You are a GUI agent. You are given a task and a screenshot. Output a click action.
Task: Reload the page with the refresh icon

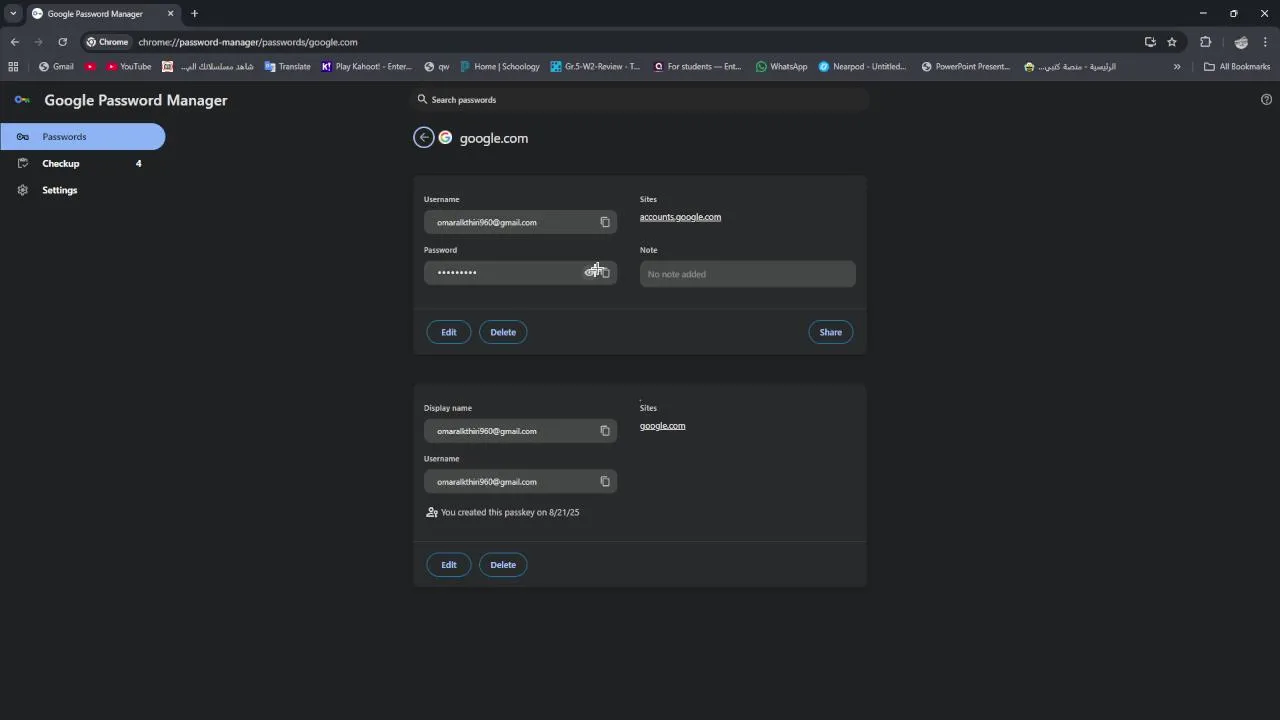[x=62, y=42]
